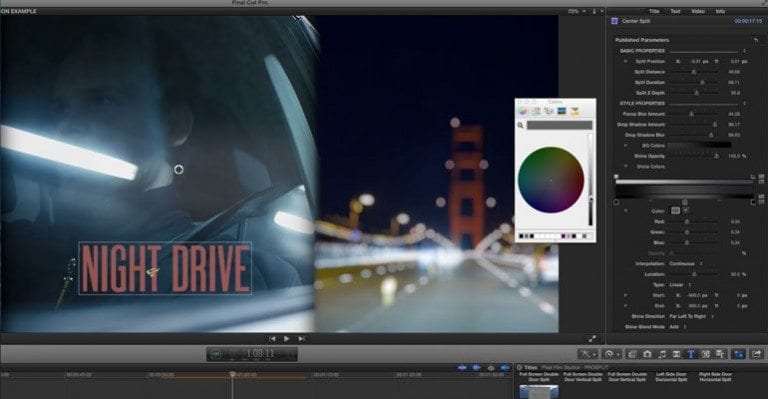Open the Retime speedometer menu
The image size is (768, 399).
coord(611,354)
